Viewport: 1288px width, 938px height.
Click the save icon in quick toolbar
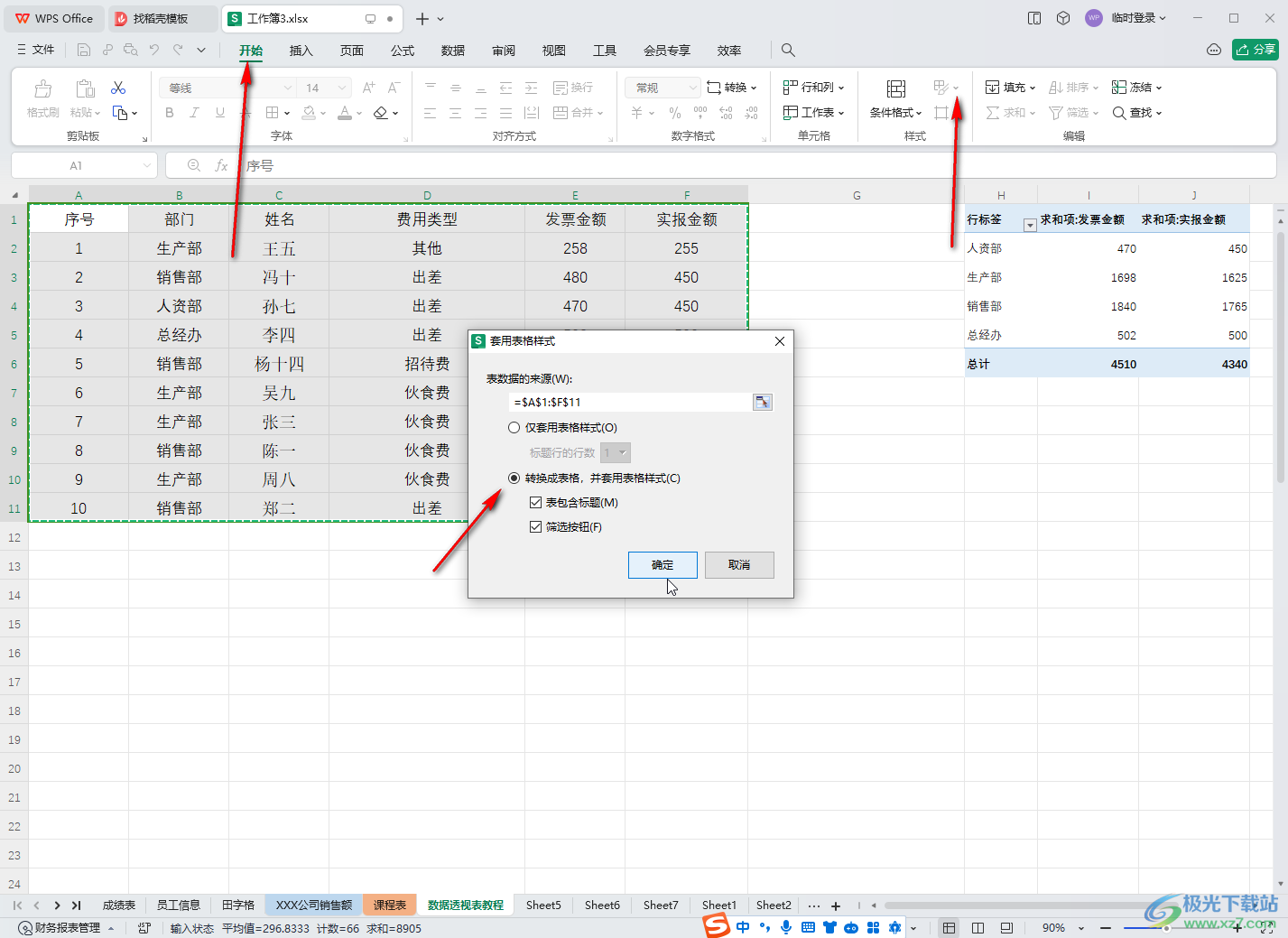tap(84, 50)
